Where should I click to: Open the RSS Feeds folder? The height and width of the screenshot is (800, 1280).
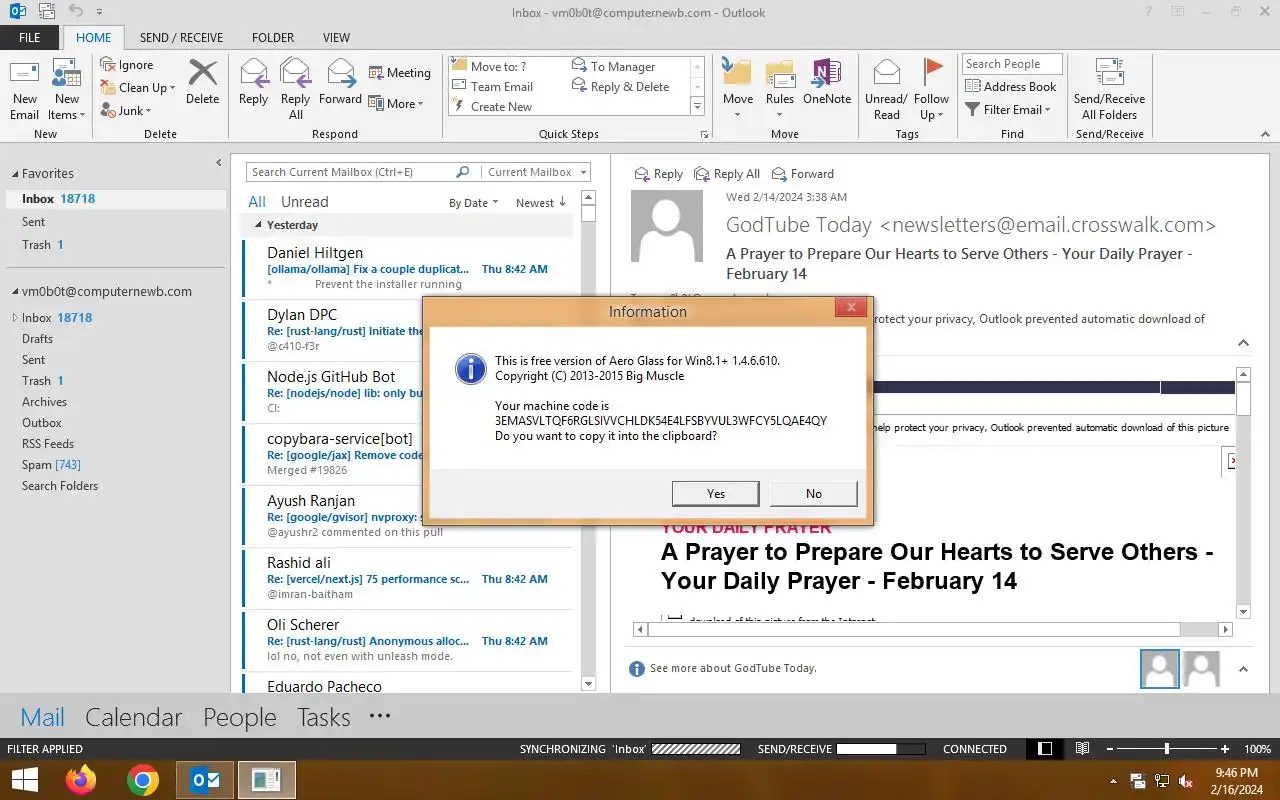pyautogui.click(x=48, y=444)
